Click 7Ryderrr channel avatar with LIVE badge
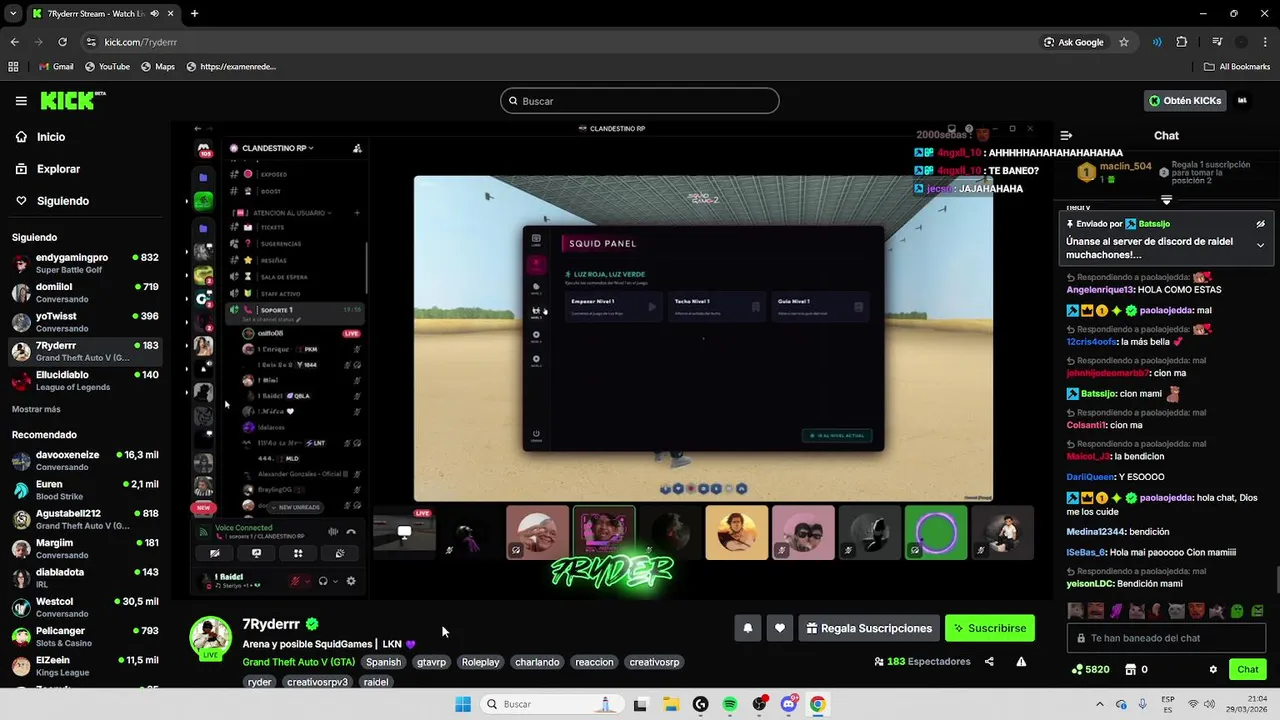Screen dimensions: 1280x720 point(210,638)
